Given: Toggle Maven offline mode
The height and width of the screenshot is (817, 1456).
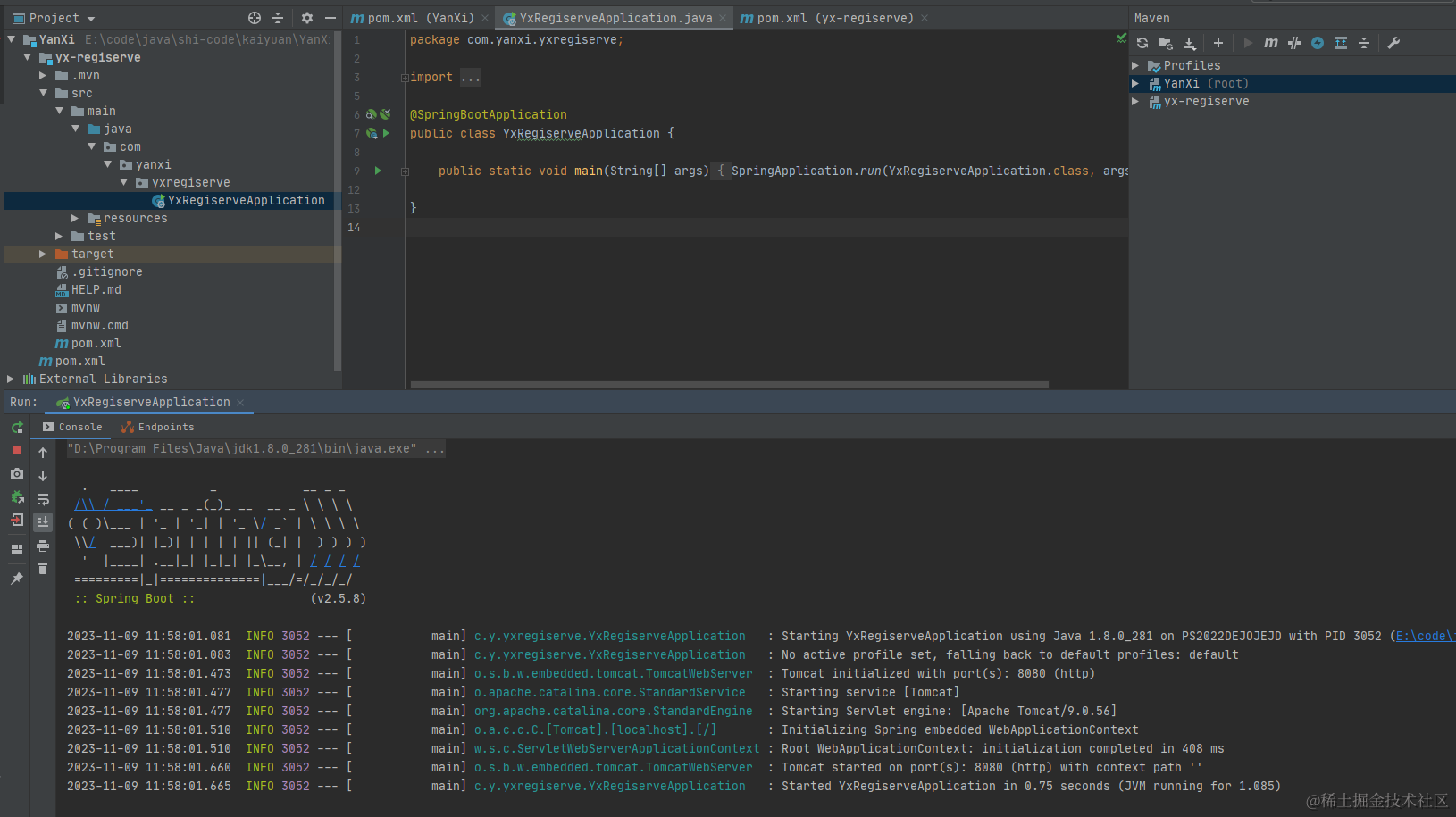Looking at the screenshot, I should tap(1294, 43).
